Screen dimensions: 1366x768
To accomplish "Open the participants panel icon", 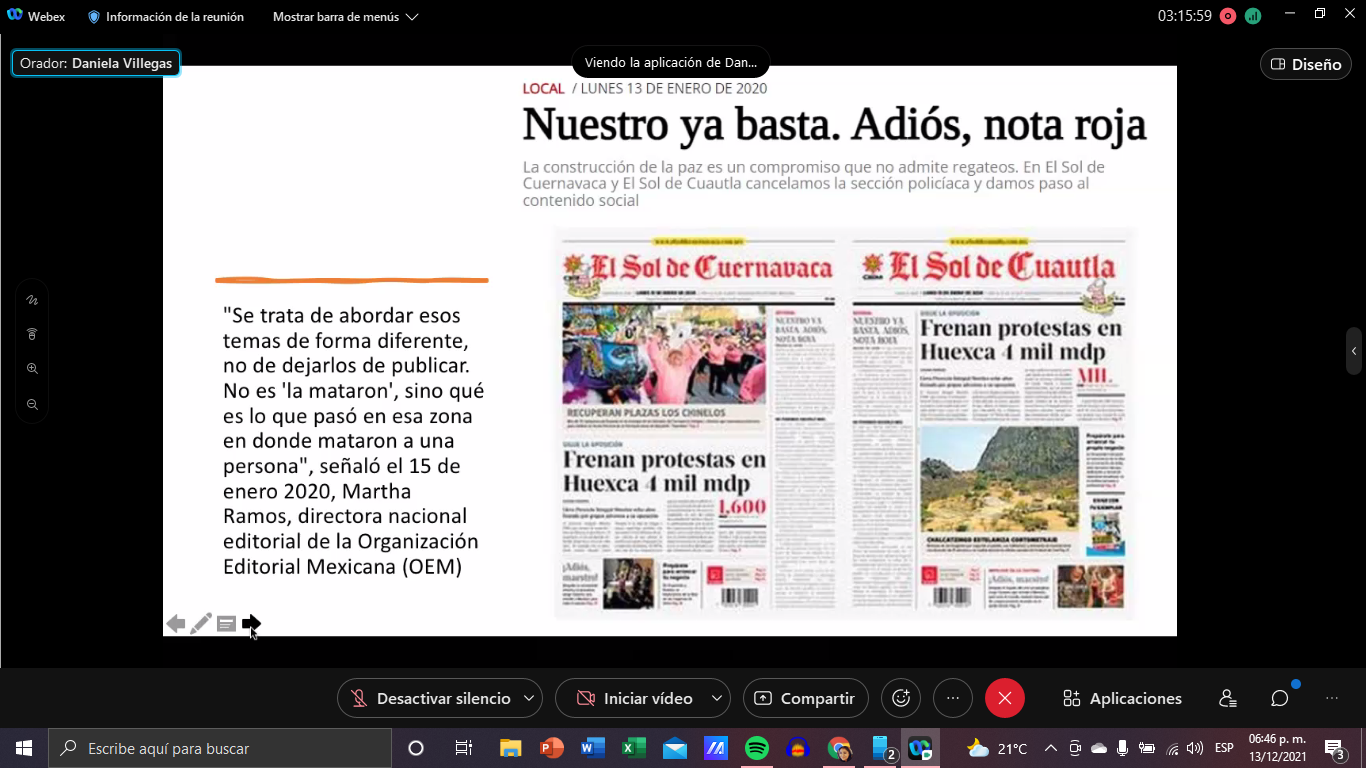I will 1228,698.
